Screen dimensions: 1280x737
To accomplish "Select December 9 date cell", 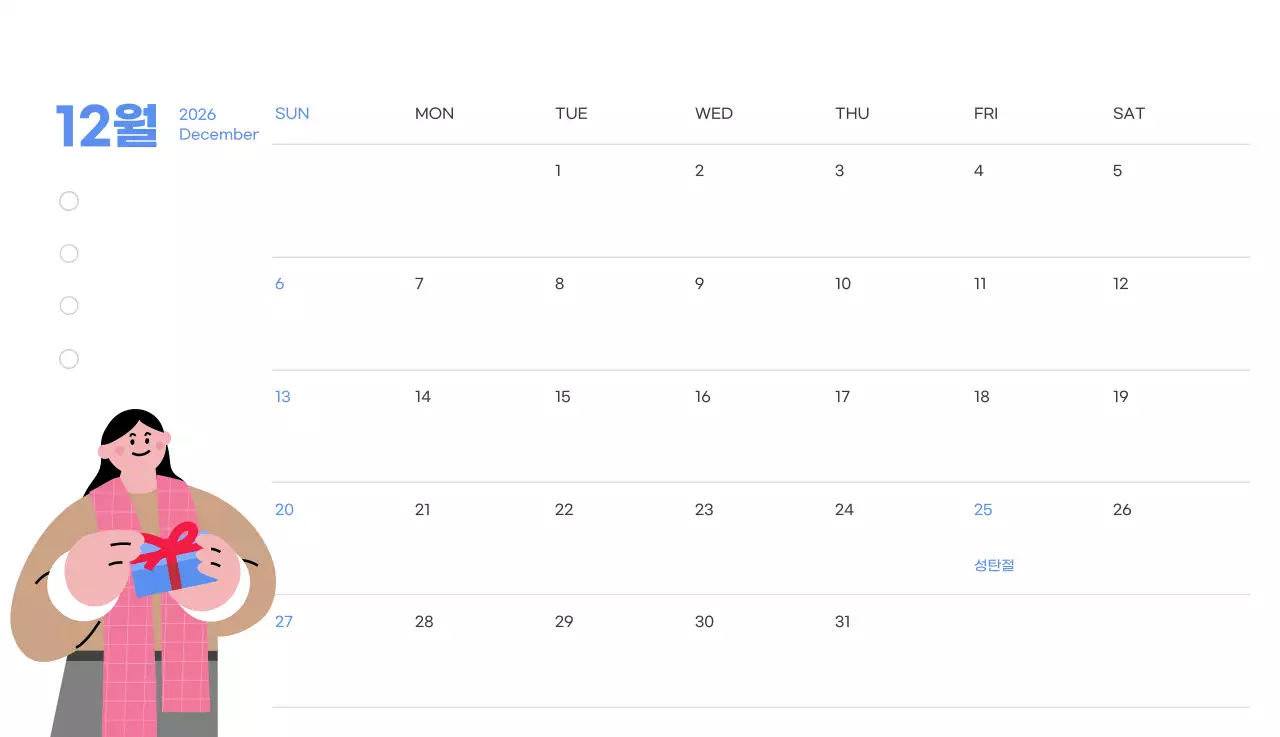I will point(699,284).
